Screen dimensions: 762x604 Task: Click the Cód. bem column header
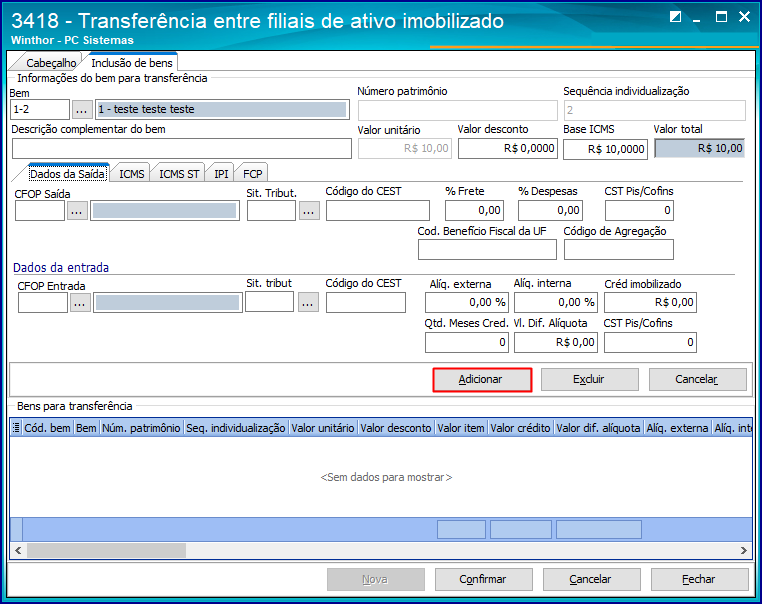(x=48, y=428)
